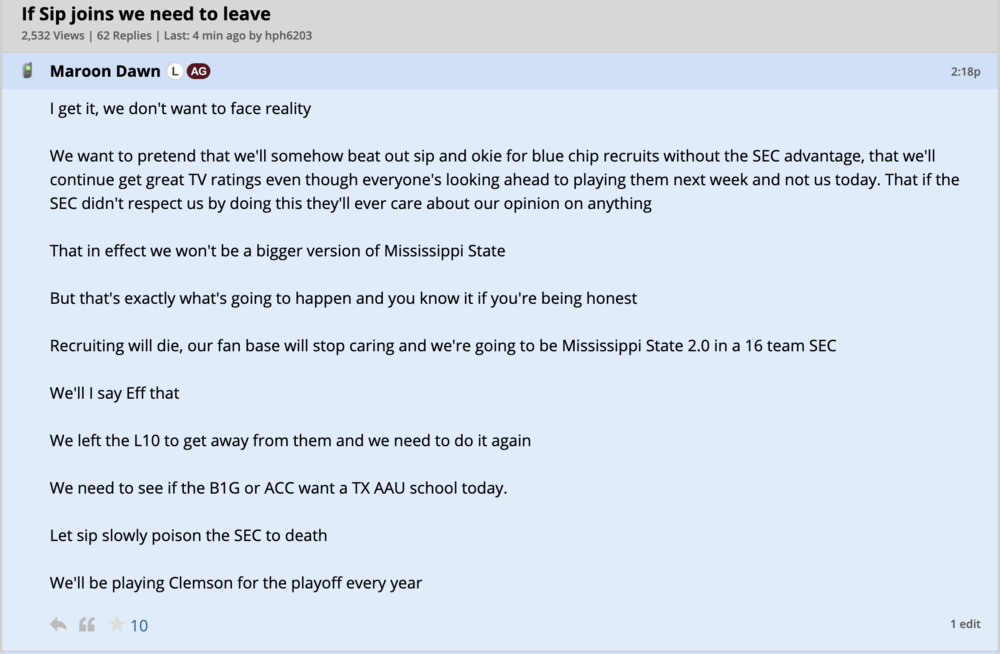The image size is (1000, 654).
Task: Click the 2:18p post timestamp
Action: click(x=966, y=72)
